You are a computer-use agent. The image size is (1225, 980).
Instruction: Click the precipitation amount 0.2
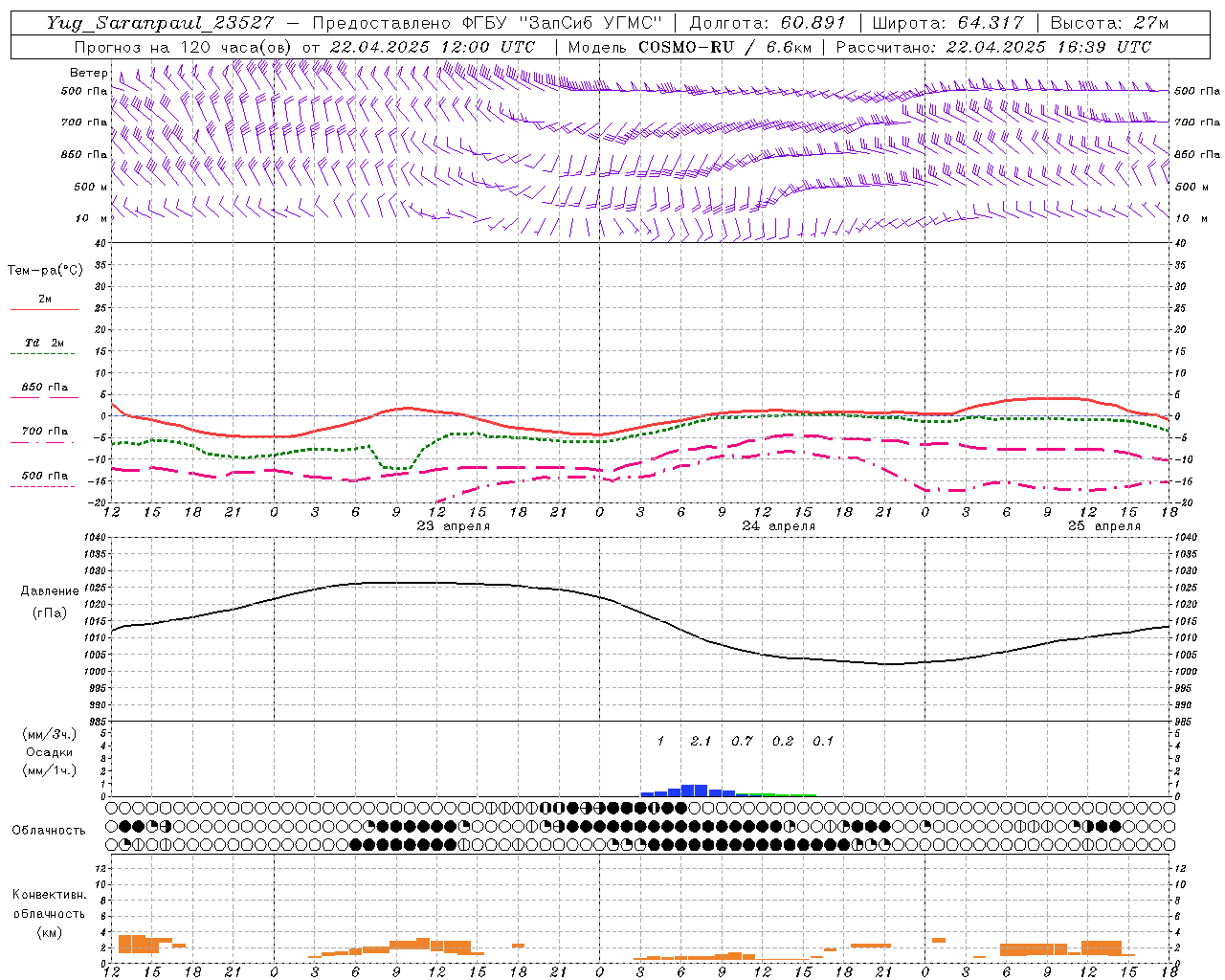(783, 742)
